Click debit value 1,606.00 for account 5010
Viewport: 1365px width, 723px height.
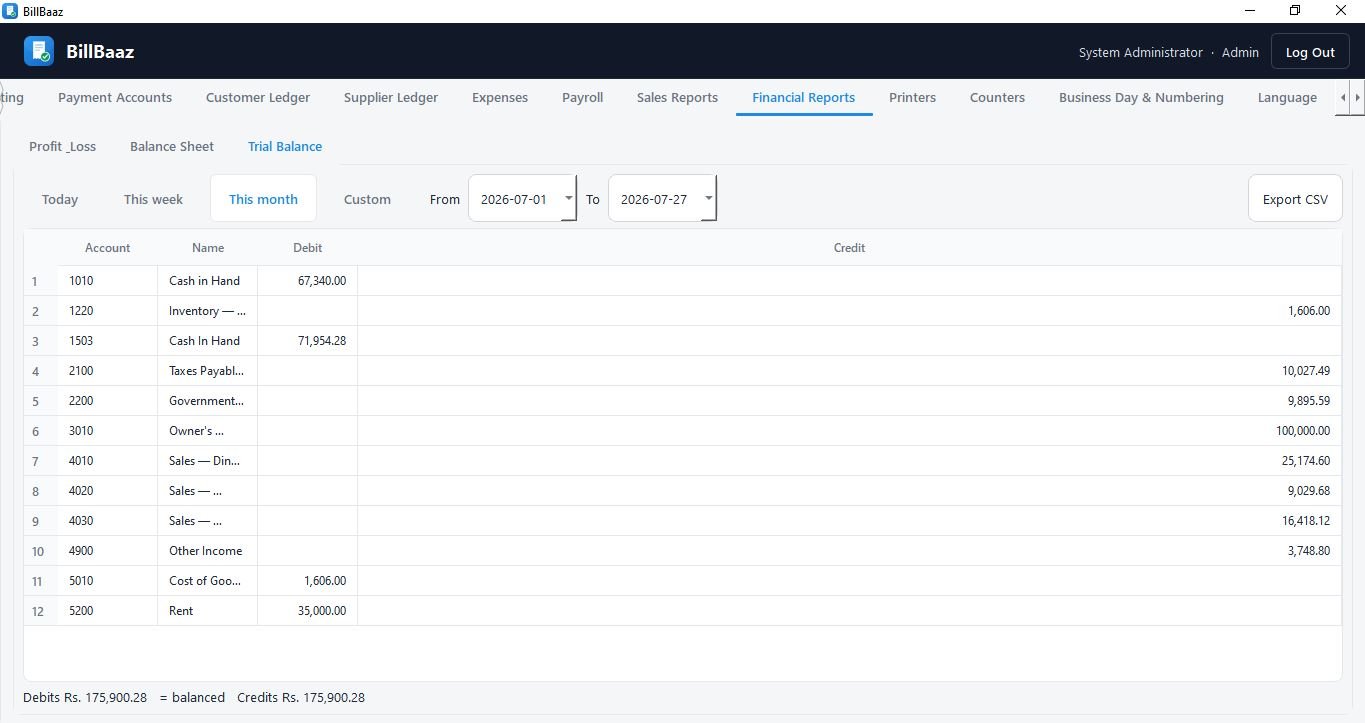coord(307,581)
